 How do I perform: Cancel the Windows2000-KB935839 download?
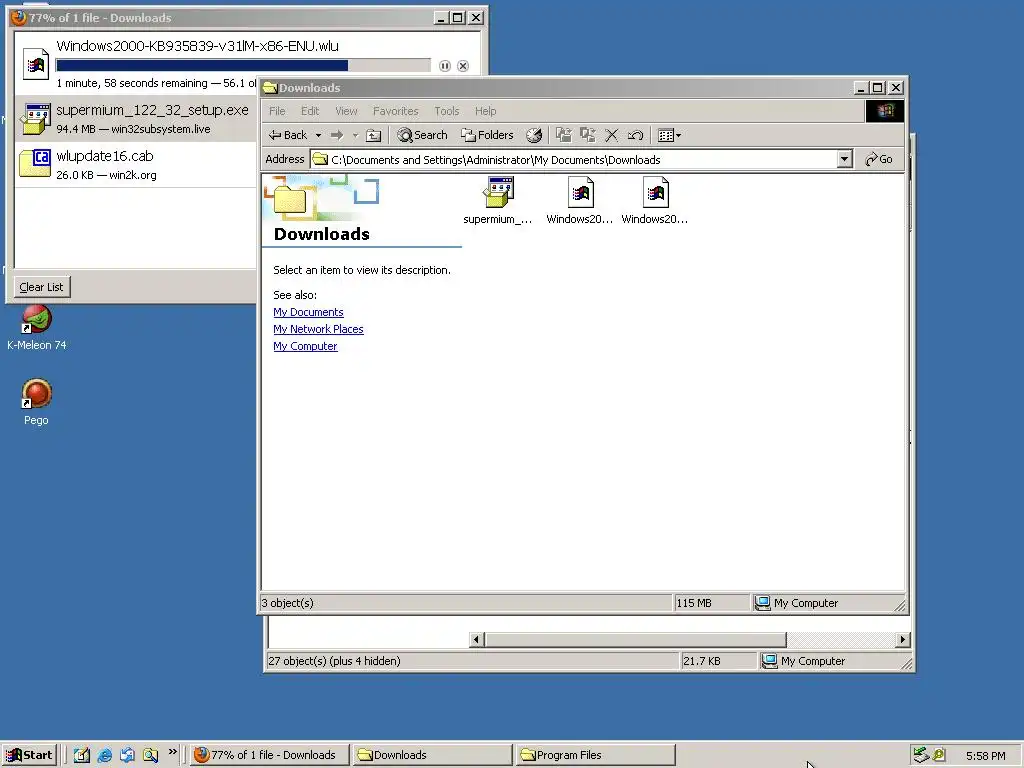[463, 66]
